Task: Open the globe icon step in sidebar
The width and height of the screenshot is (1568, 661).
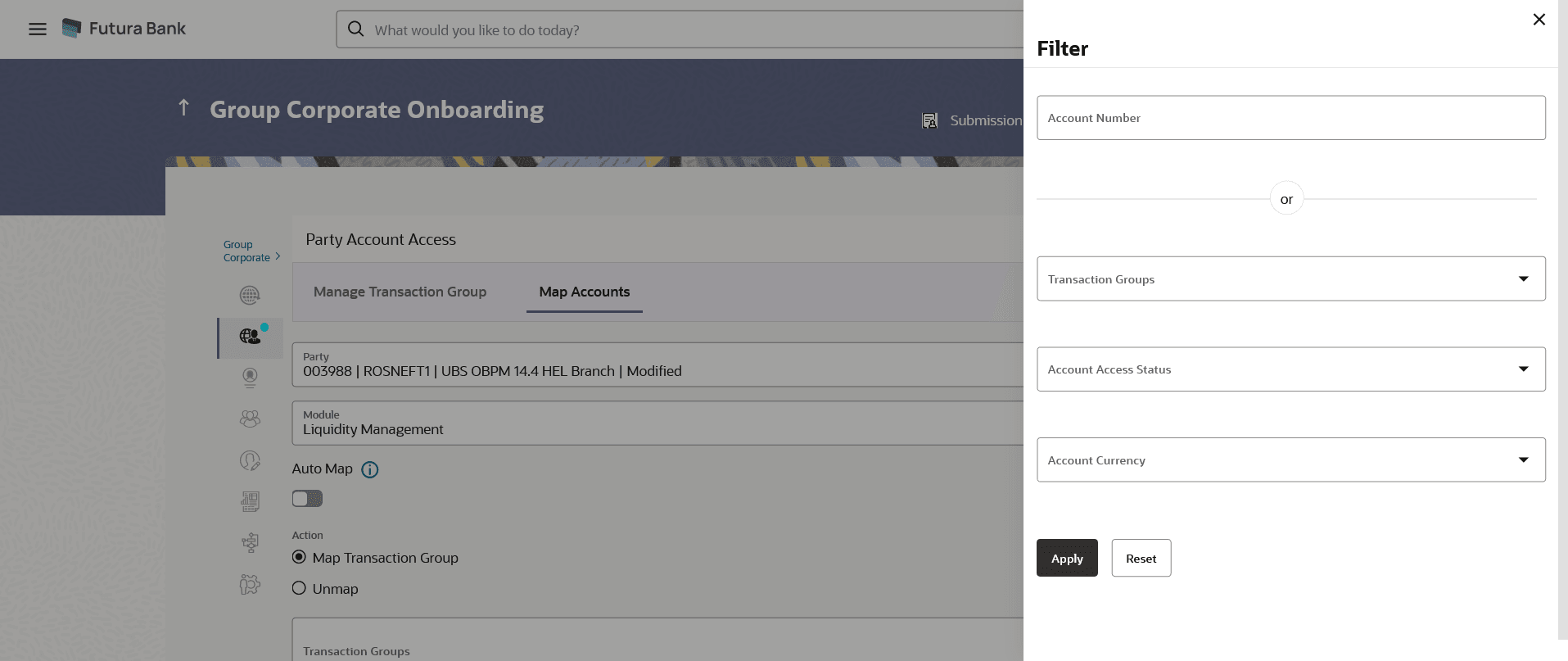Action: click(250, 296)
